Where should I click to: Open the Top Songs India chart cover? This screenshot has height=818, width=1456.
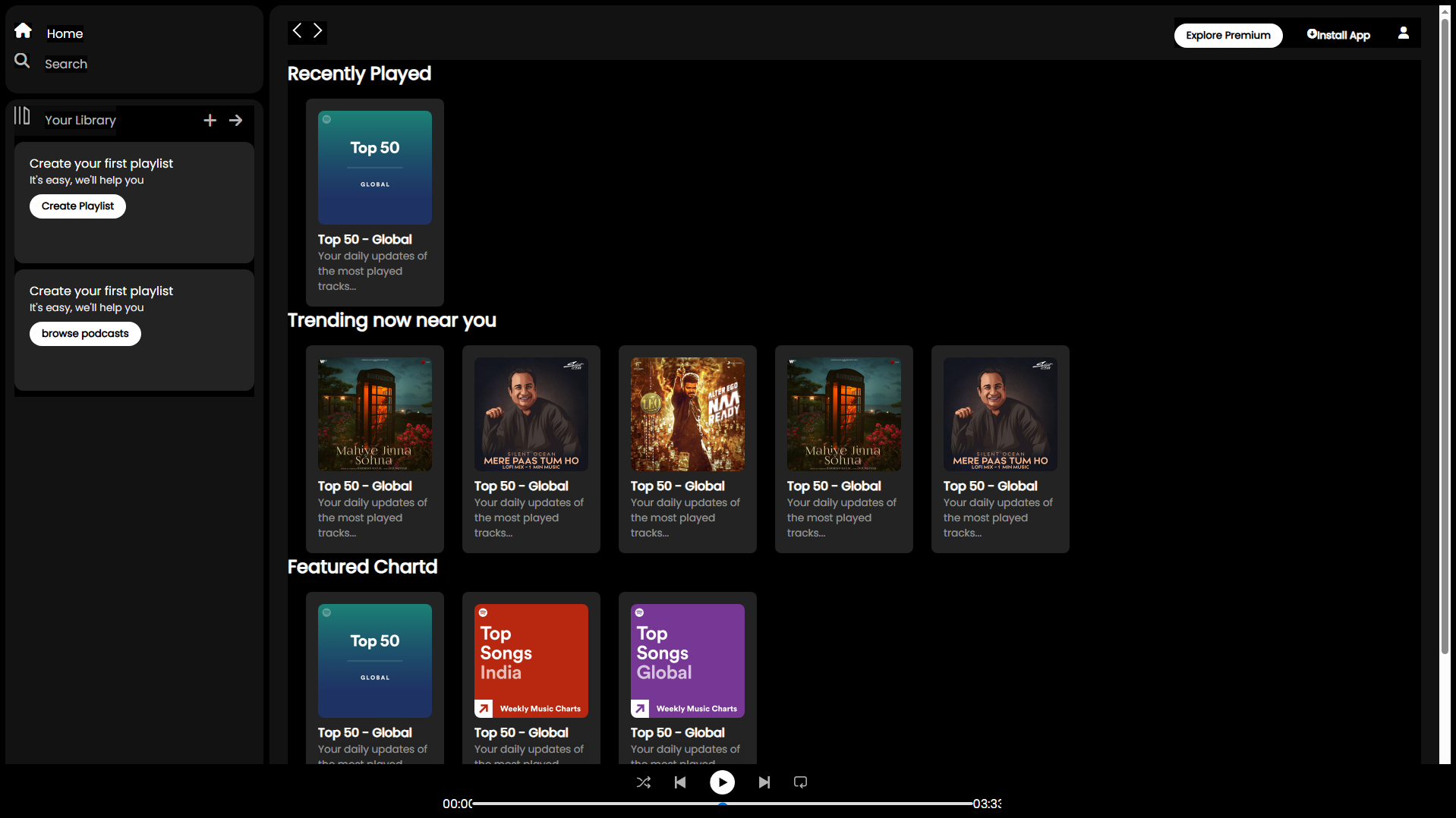[531, 661]
